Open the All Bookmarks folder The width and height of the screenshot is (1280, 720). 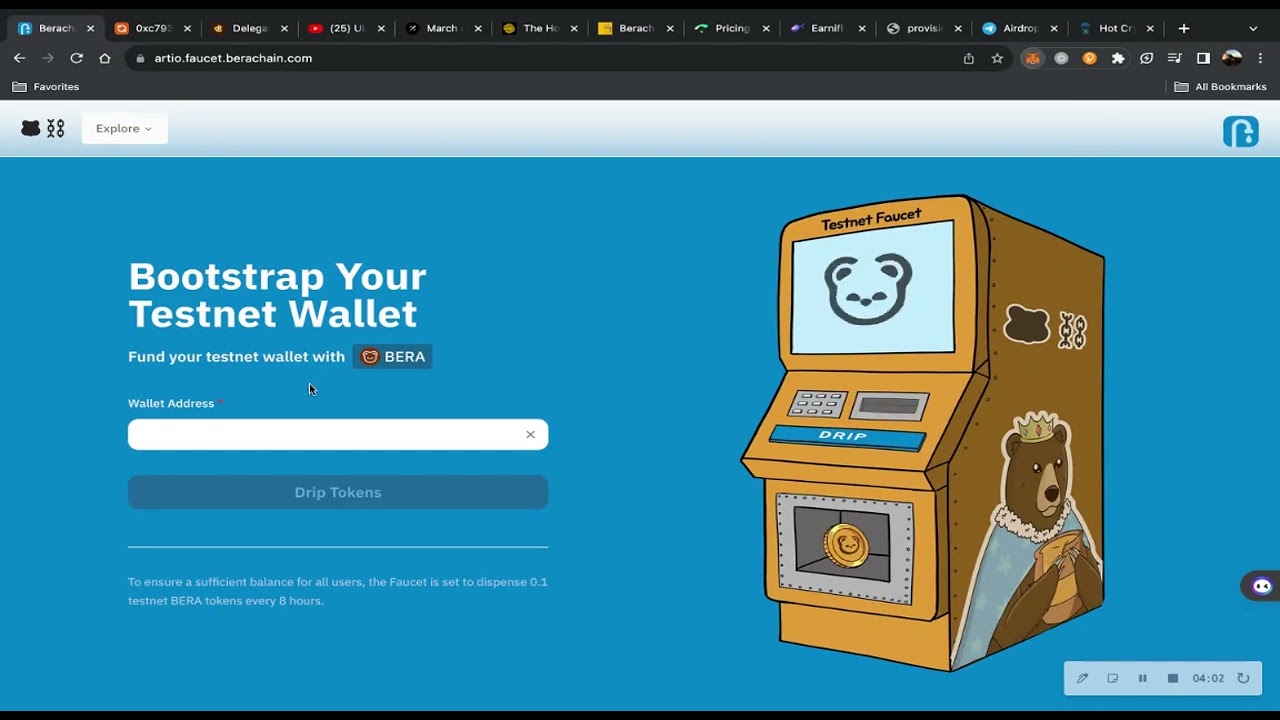(x=1220, y=87)
